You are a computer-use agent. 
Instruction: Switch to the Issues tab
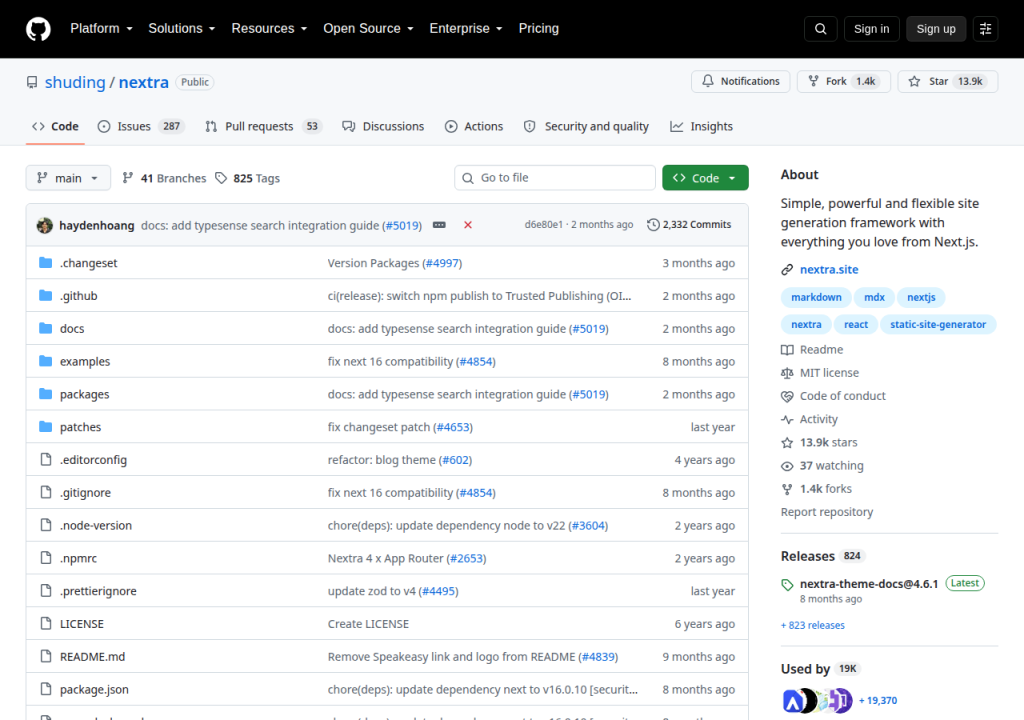pyautogui.click(x=141, y=126)
